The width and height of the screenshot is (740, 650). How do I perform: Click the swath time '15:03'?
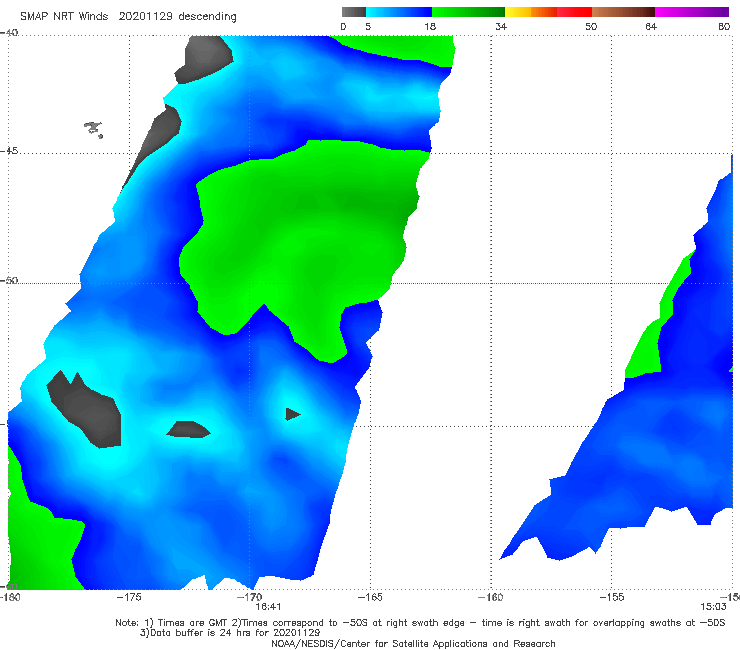coord(713,607)
